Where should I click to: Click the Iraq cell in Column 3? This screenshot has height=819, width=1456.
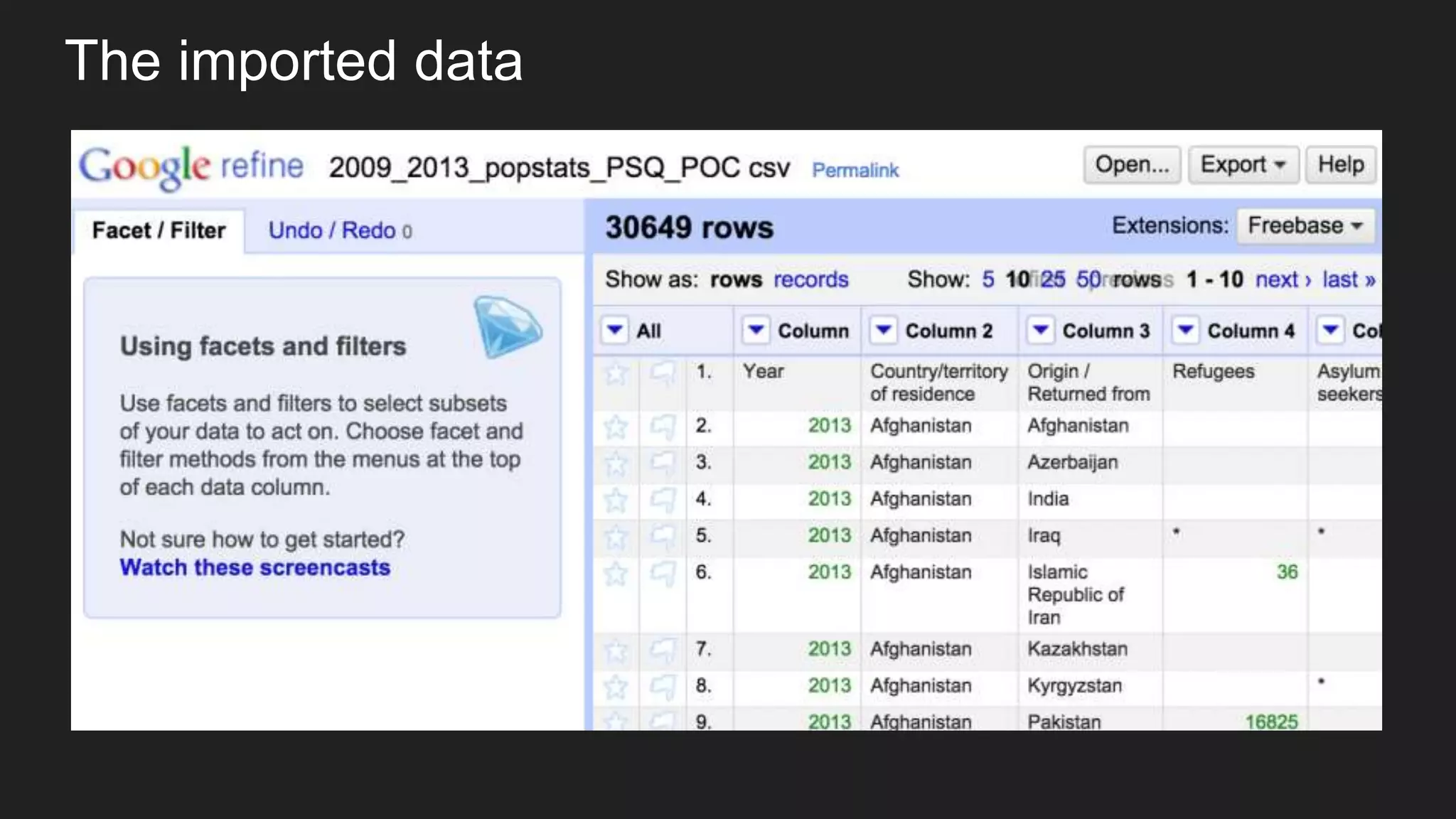[x=1091, y=539]
